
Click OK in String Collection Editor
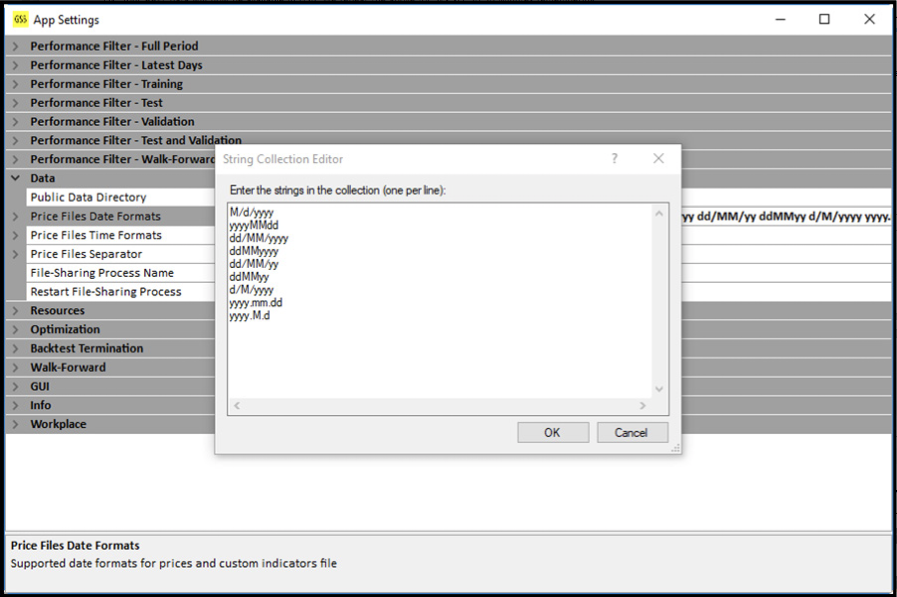[x=552, y=432]
